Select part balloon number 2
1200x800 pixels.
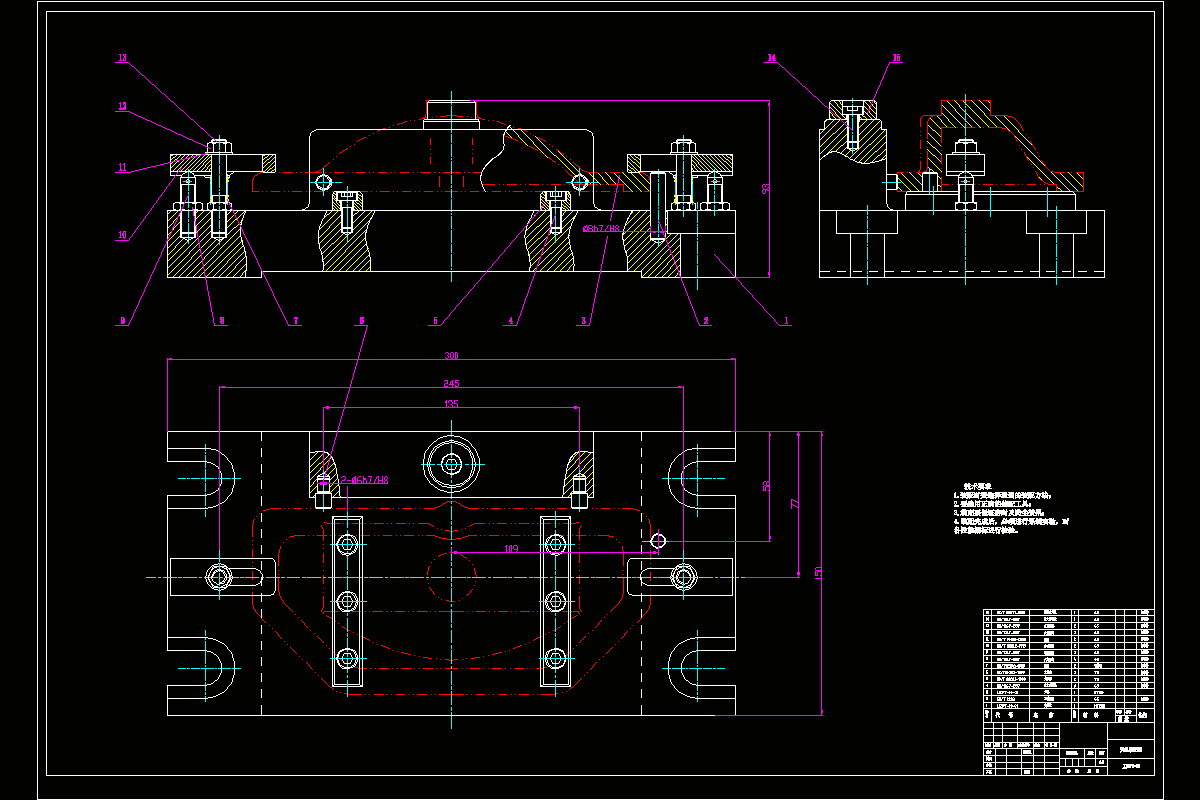tap(705, 321)
